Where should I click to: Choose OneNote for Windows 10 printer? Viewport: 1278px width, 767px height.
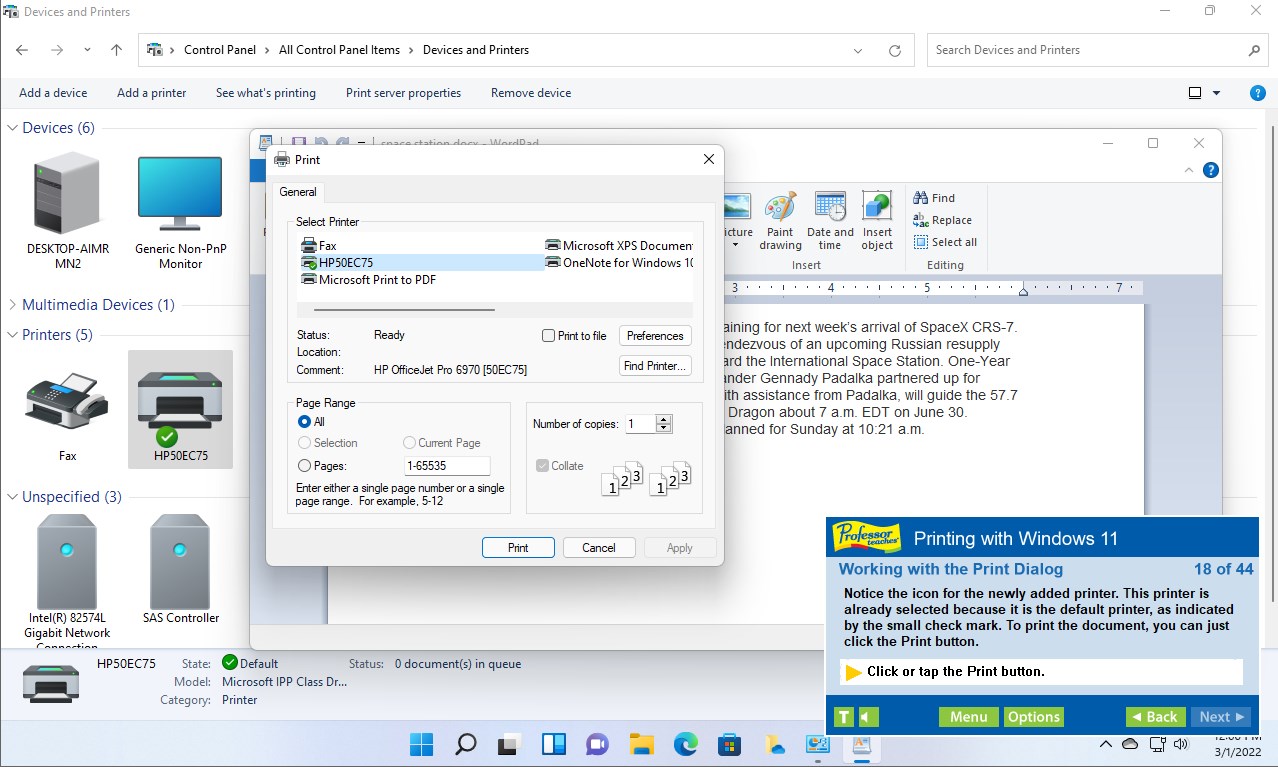tap(619, 263)
